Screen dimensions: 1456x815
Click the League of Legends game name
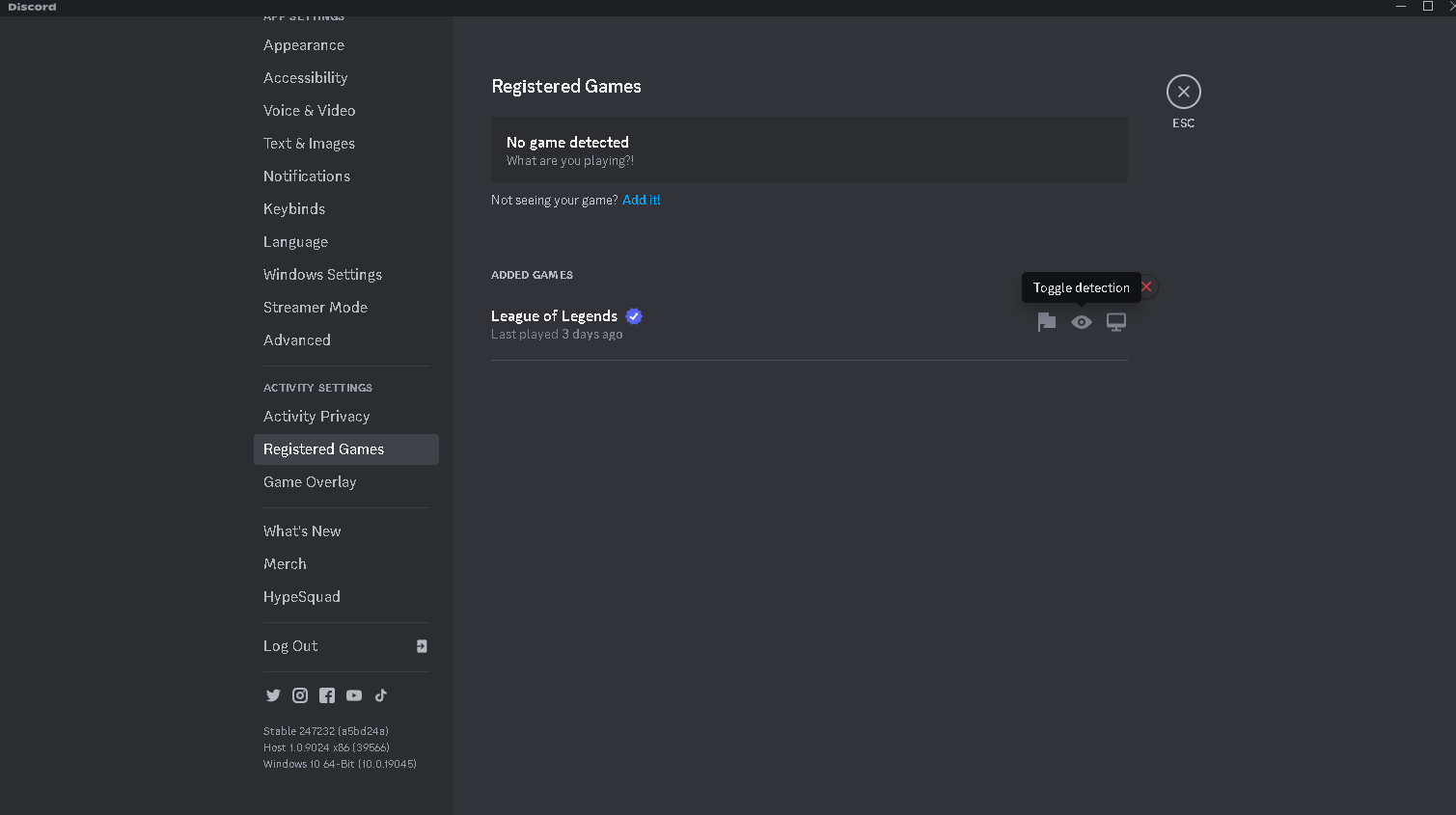coord(554,316)
